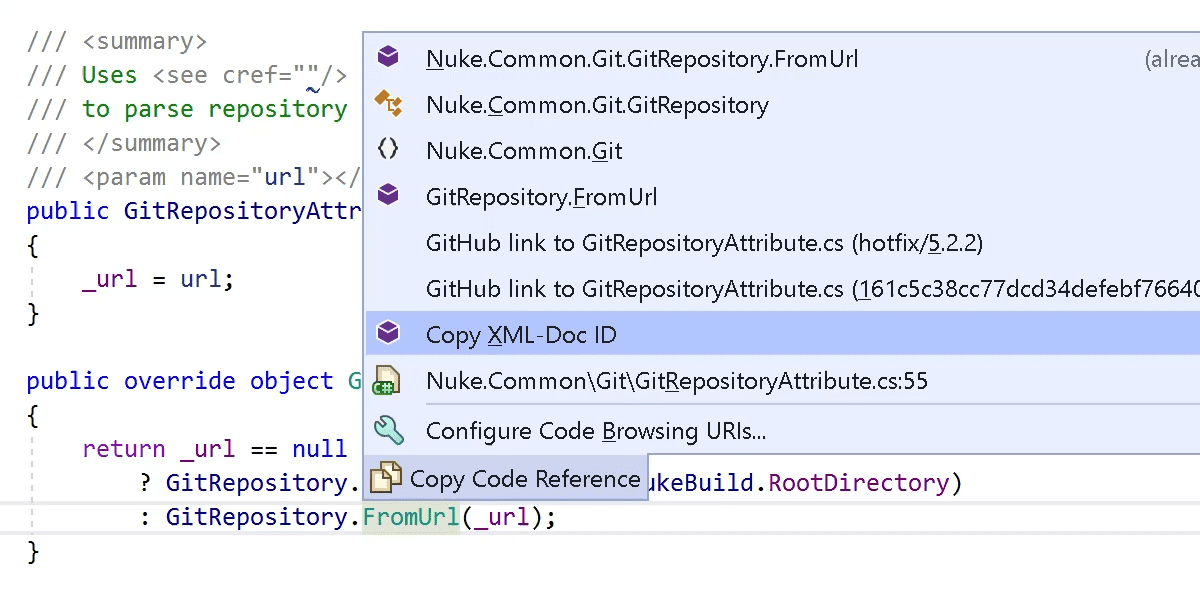1200x600 pixels.
Task: Click GitRepository in the '?' ternary line
Action: (x=256, y=483)
